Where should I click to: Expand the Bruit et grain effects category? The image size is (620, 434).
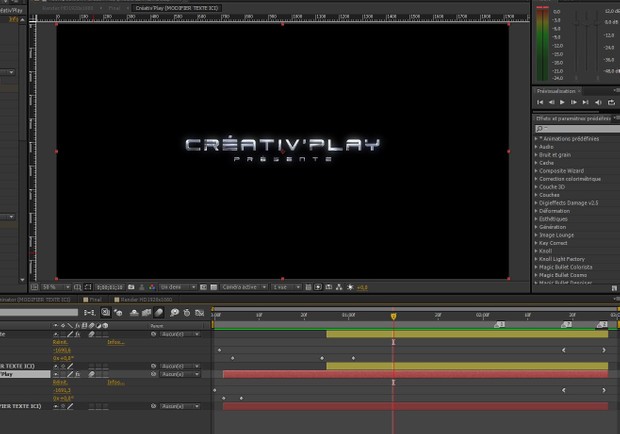coord(536,155)
